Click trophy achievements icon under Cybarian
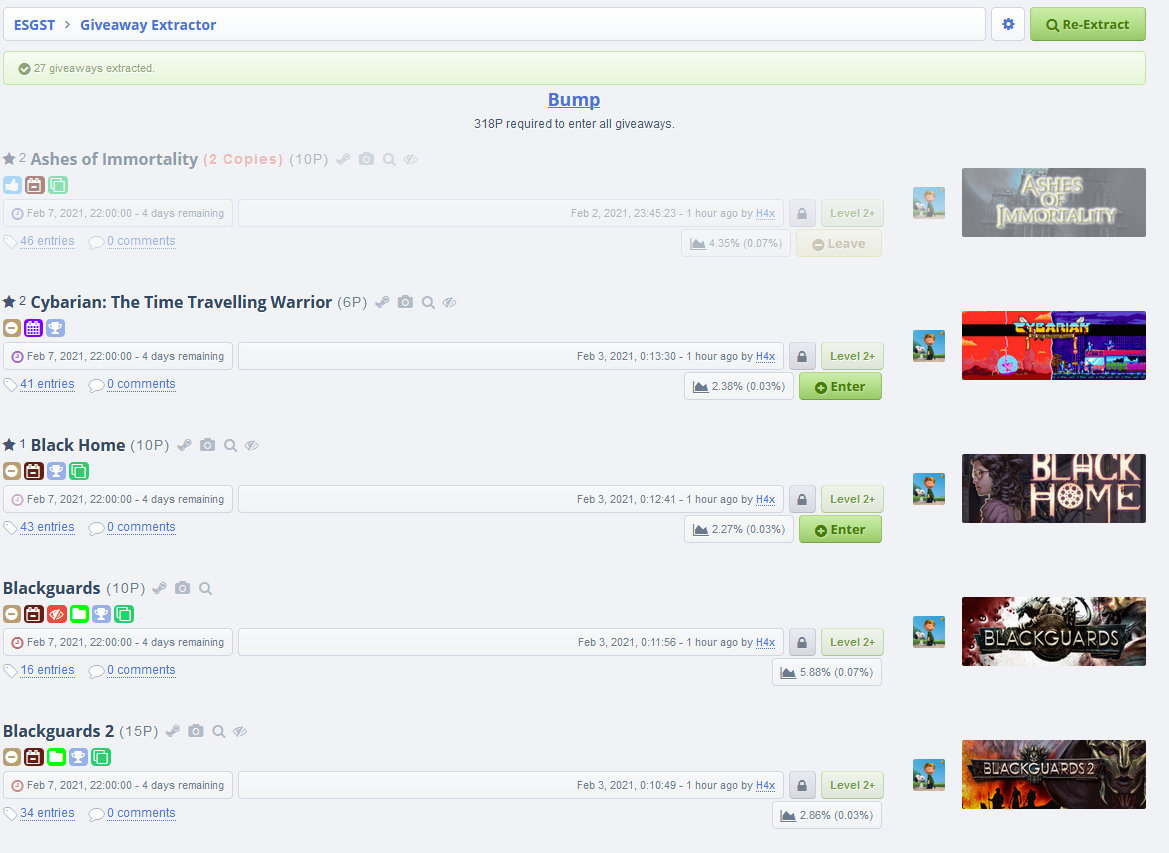 coord(56,328)
